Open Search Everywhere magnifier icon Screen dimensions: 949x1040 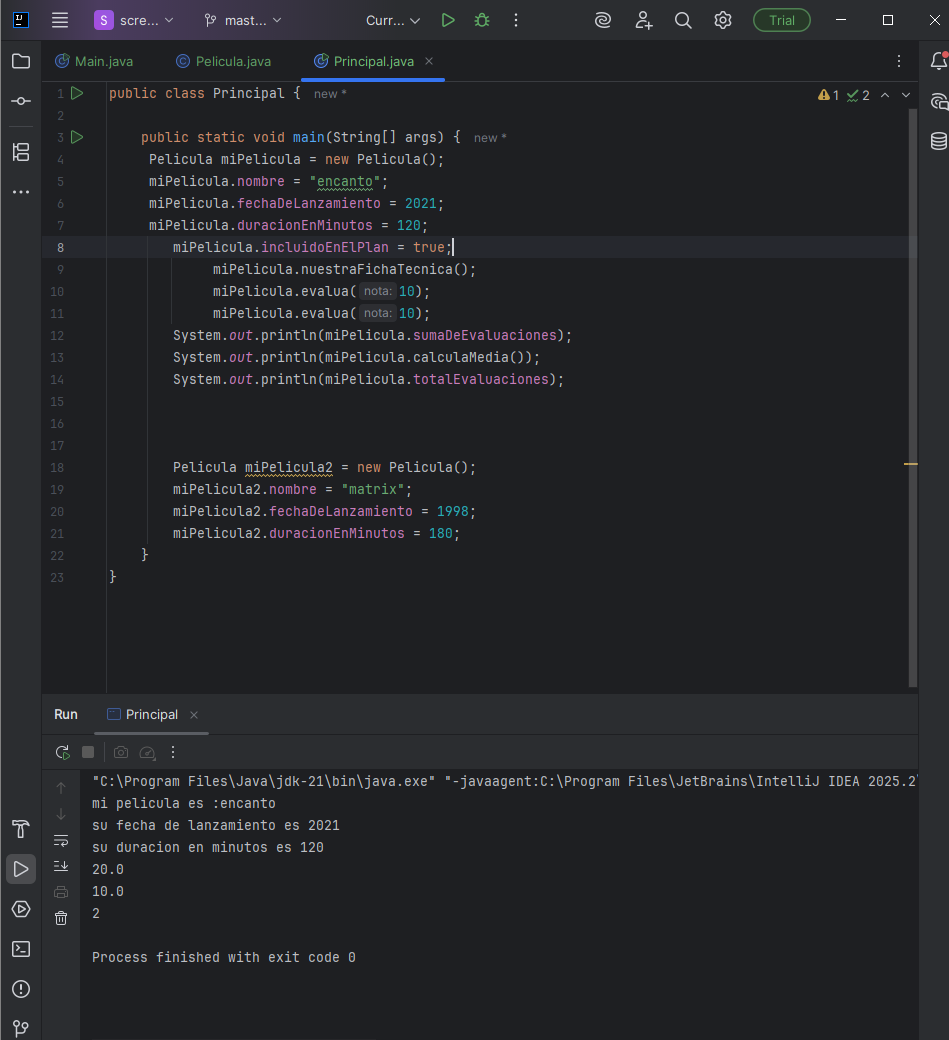[683, 20]
